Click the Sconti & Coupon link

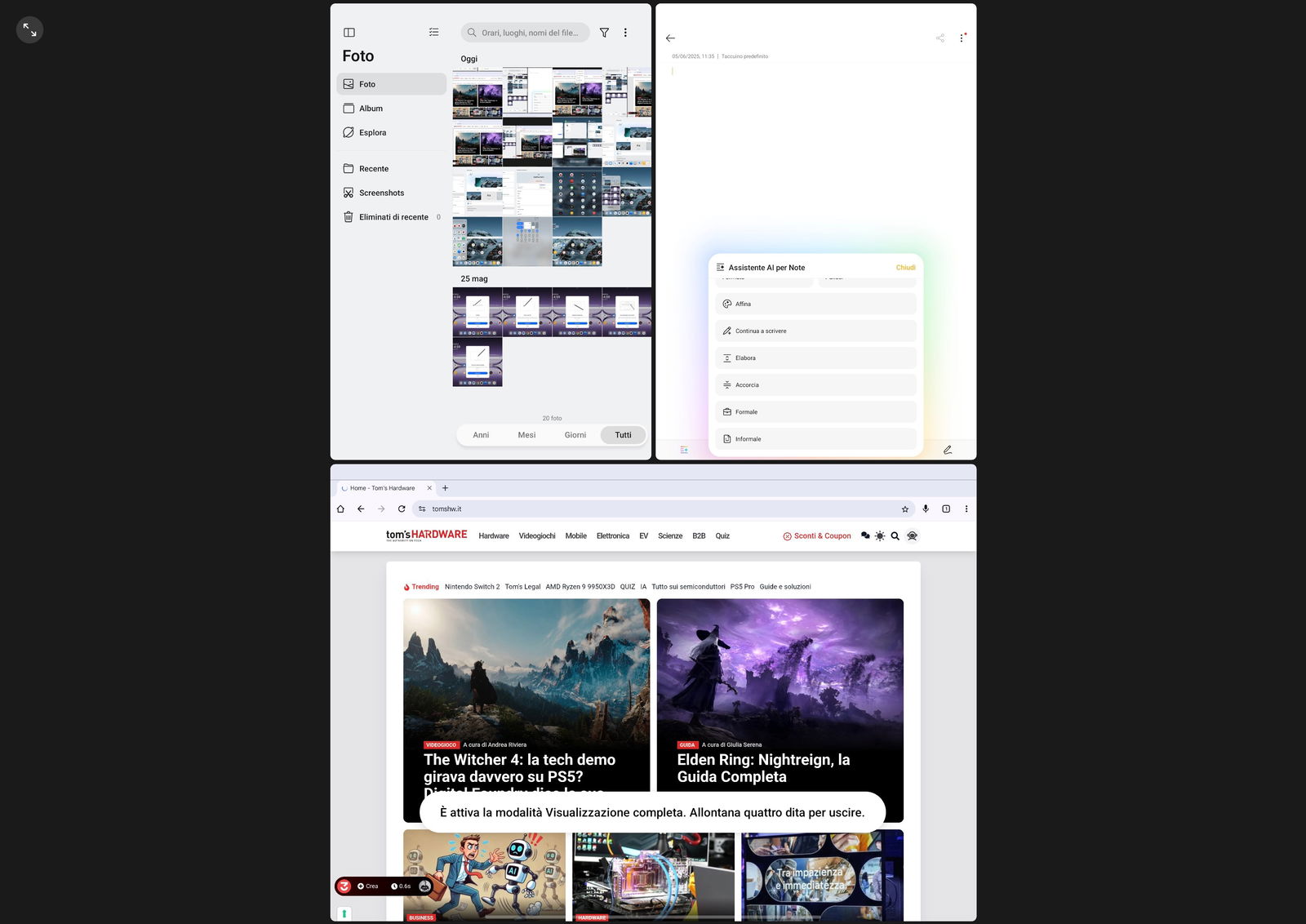817,536
